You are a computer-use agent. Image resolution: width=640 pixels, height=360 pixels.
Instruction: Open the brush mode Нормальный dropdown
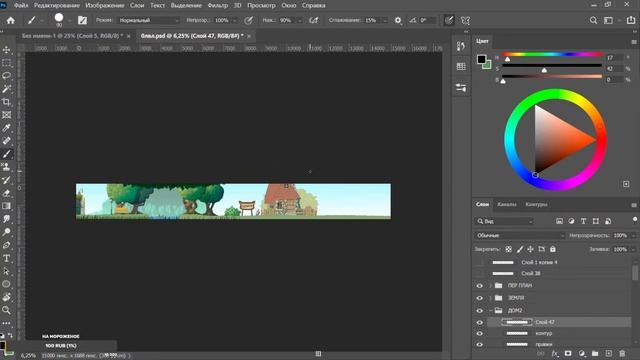tap(148, 20)
